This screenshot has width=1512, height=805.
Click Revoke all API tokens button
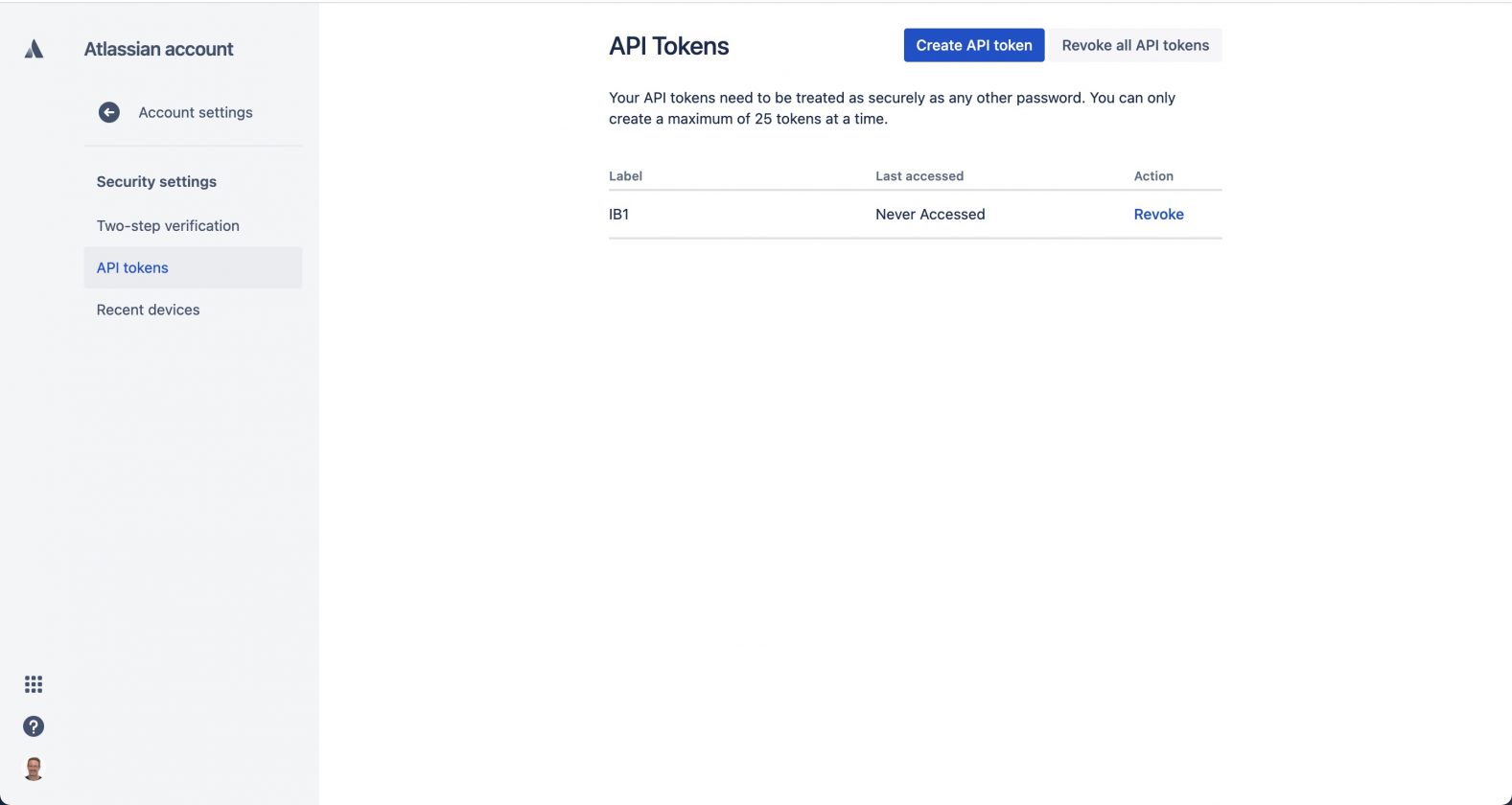click(1135, 45)
